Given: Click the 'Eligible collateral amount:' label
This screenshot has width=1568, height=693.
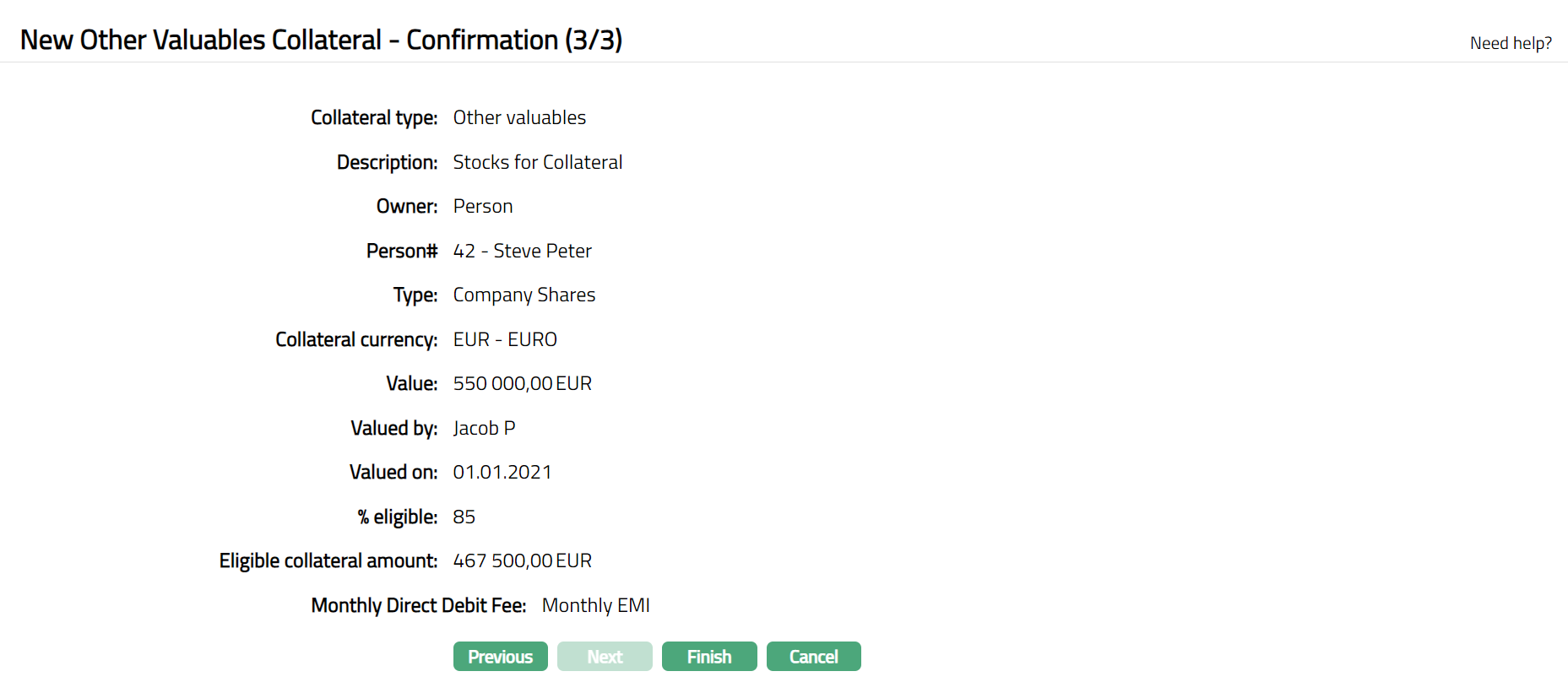Looking at the screenshot, I should [x=328, y=561].
